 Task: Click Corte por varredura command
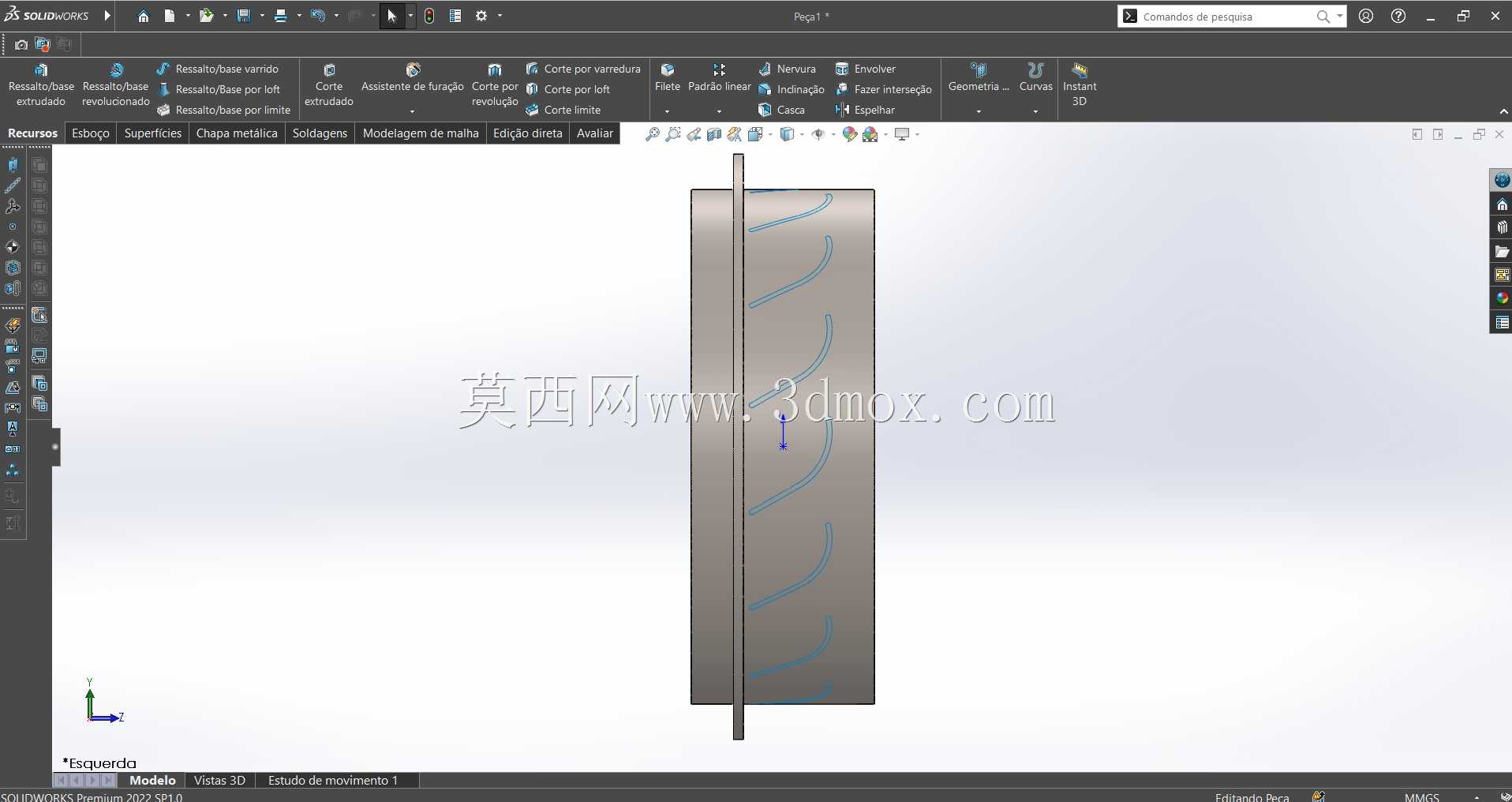(x=582, y=69)
